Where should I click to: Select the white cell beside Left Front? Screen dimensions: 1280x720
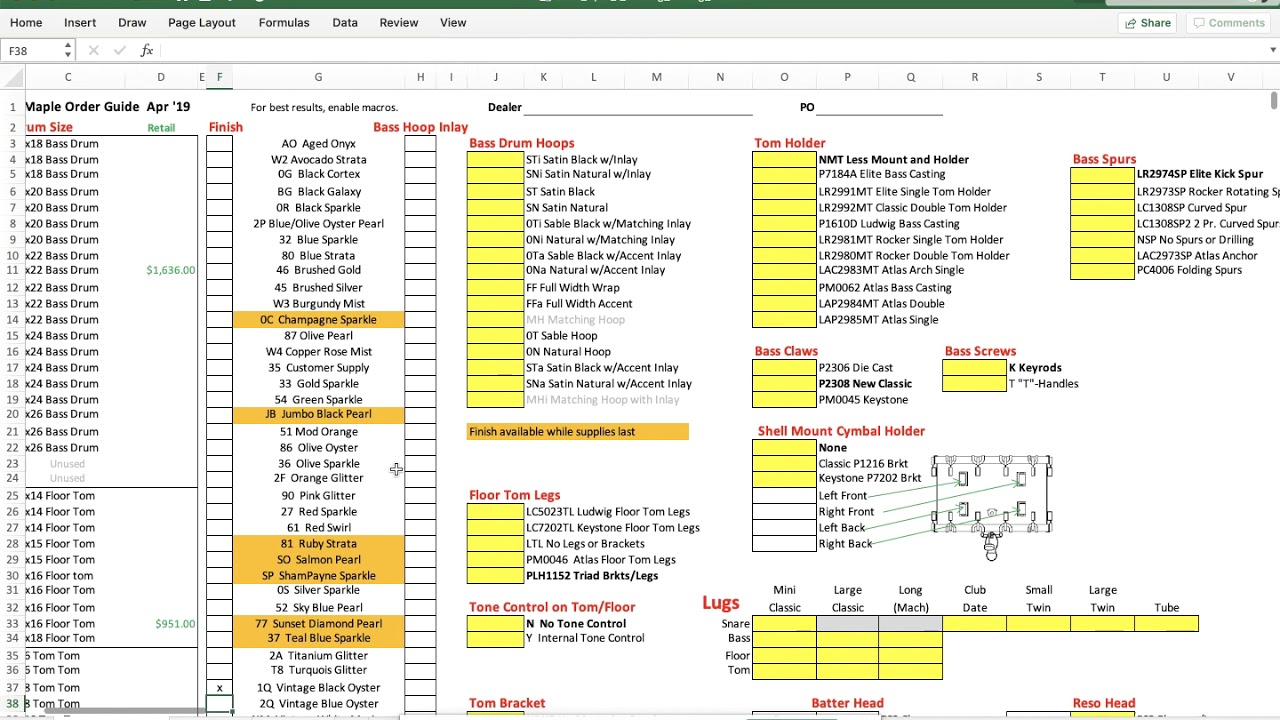(x=784, y=496)
